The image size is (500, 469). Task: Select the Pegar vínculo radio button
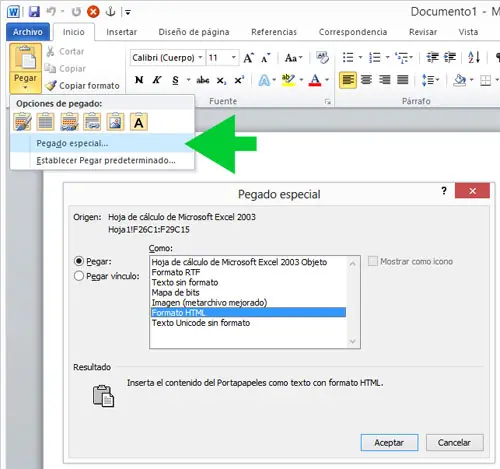tap(79, 276)
